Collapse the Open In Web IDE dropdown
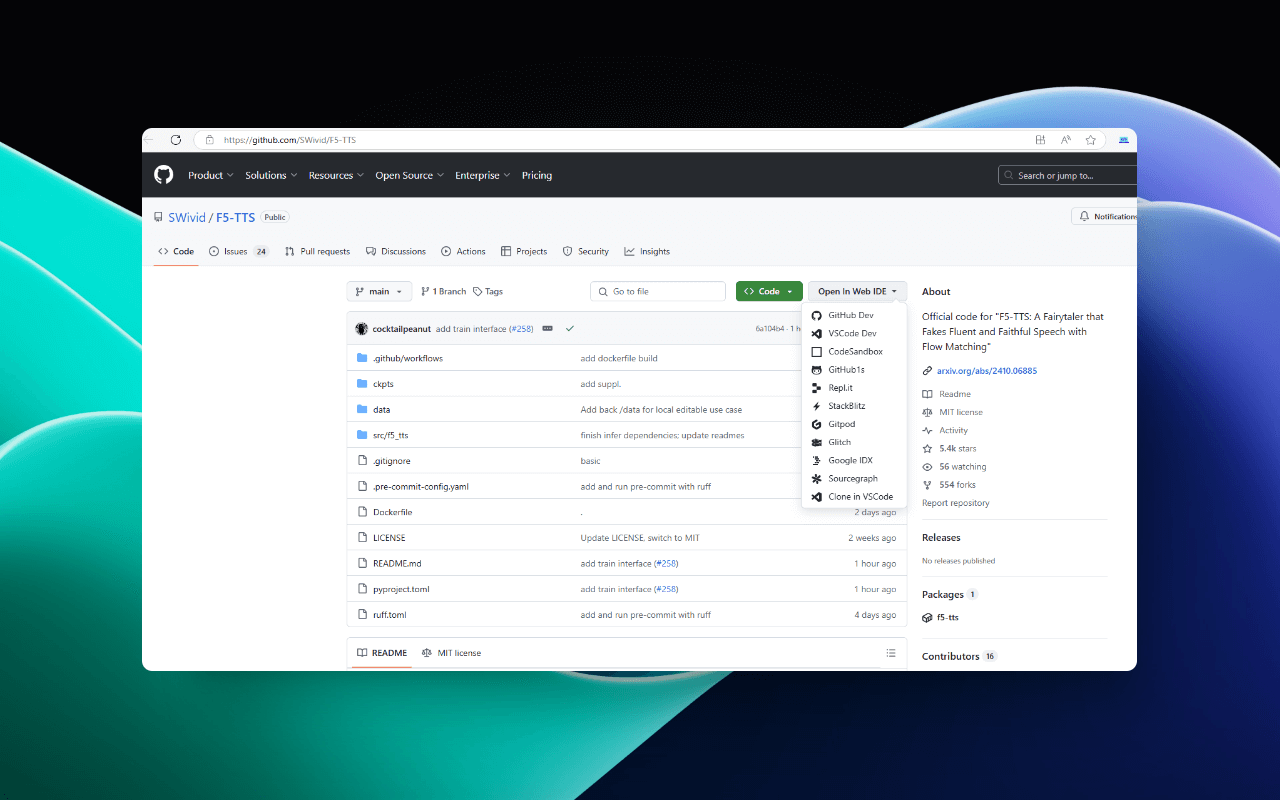 tap(857, 291)
